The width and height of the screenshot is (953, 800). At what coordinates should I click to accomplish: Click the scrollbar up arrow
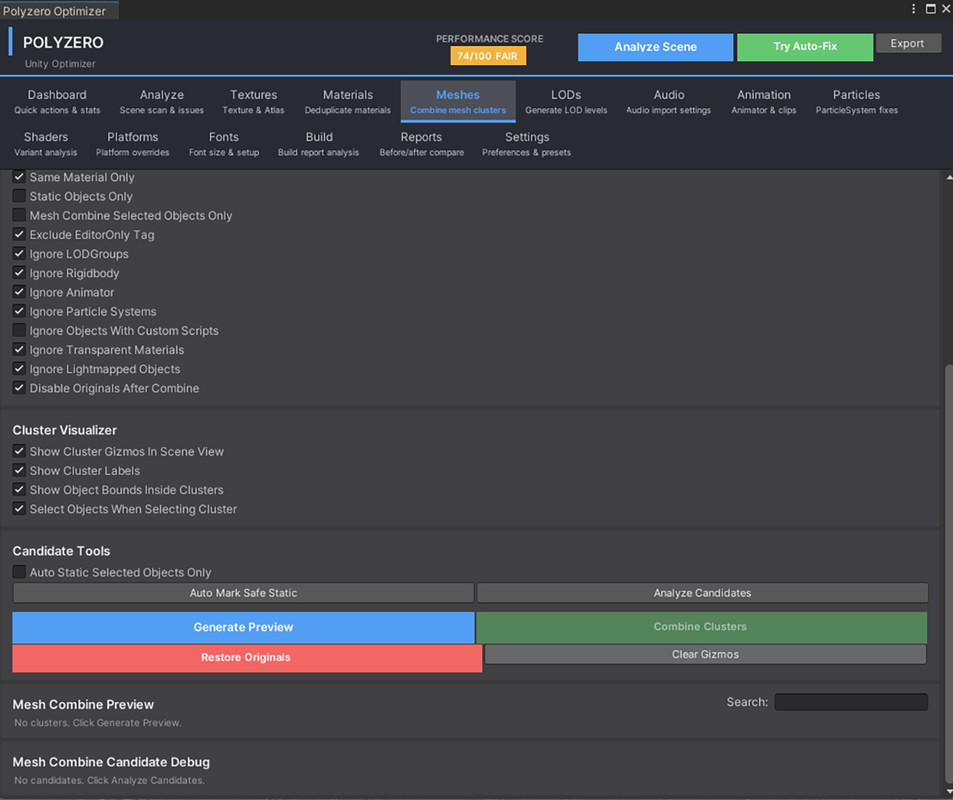(x=948, y=177)
